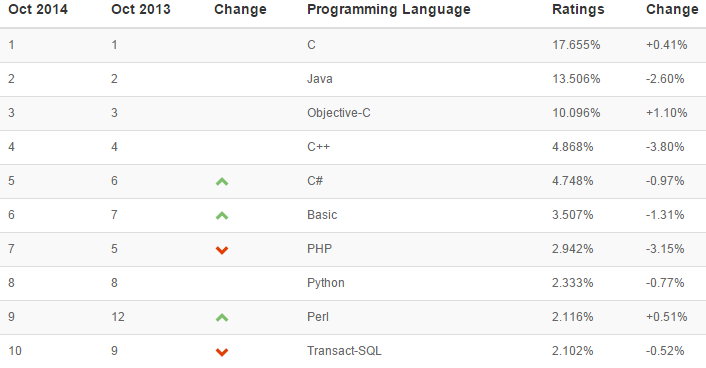Select the Perl language name
The image size is (706, 368).
point(318,317)
